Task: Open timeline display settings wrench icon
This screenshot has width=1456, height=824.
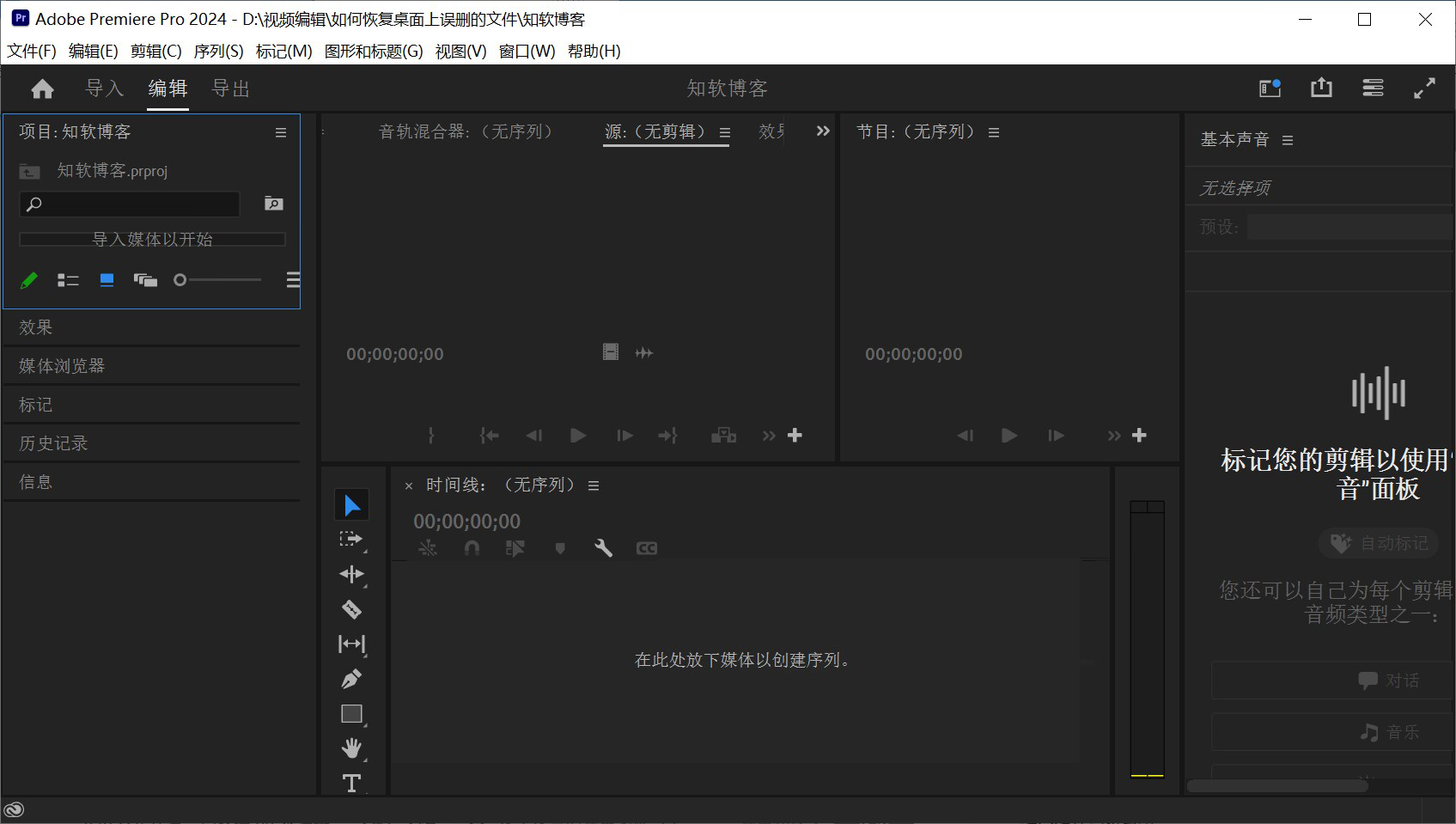Action: (603, 547)
